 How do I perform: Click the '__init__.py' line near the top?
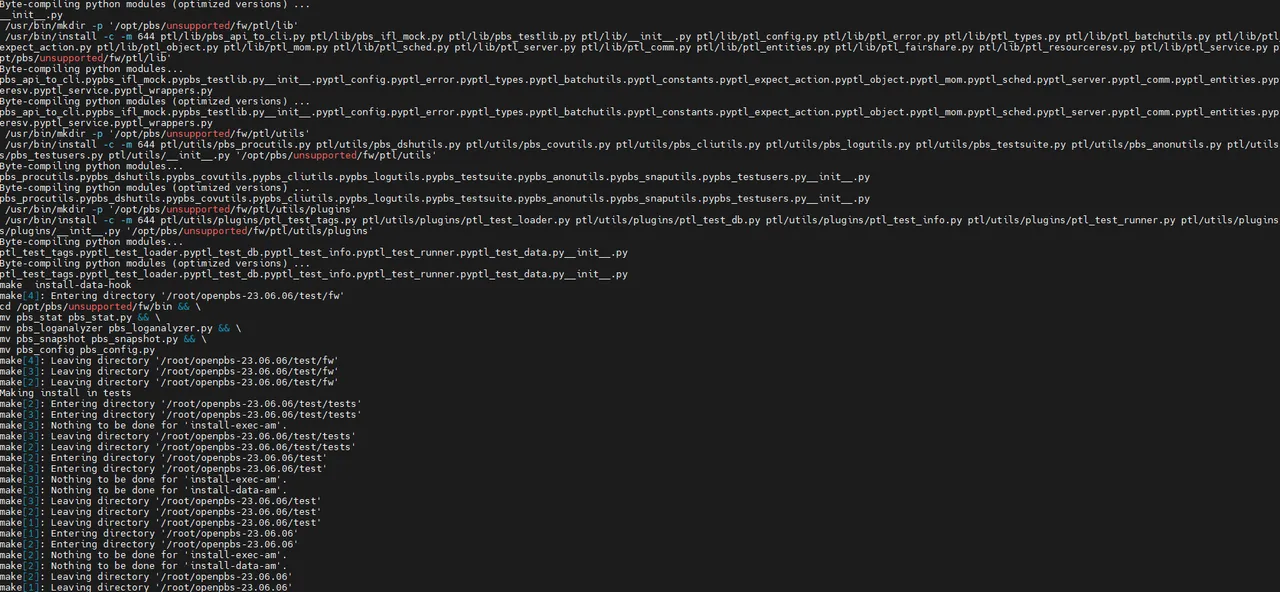point(32,15)
